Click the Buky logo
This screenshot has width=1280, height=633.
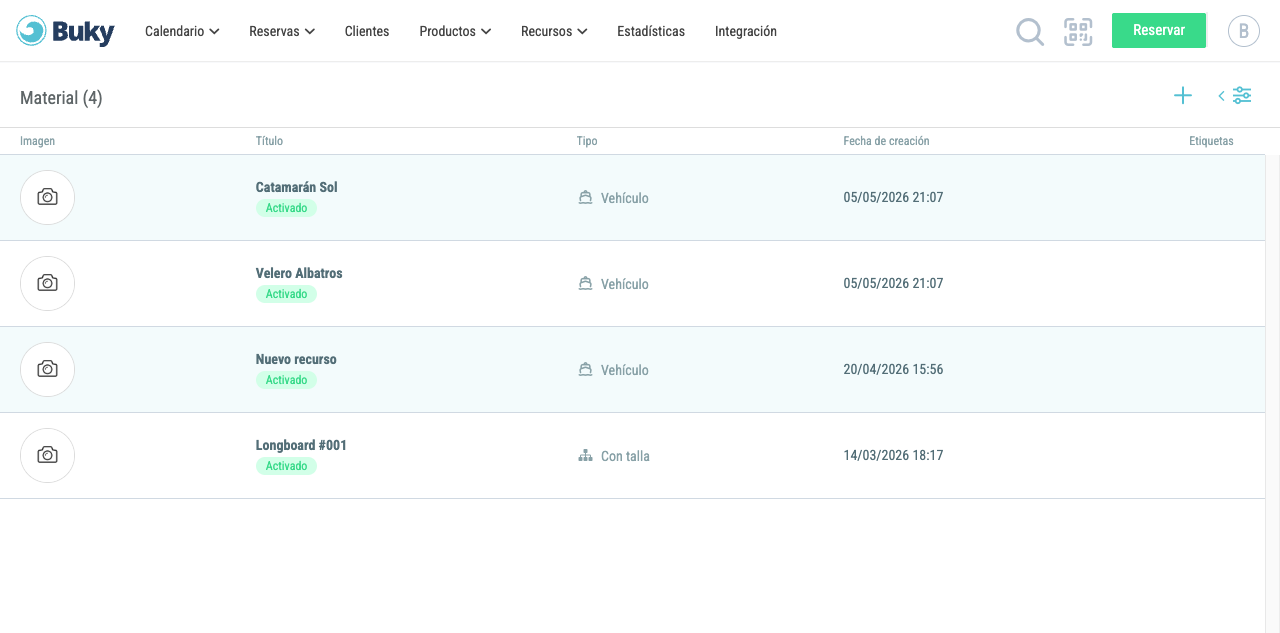tap(66, 31)
